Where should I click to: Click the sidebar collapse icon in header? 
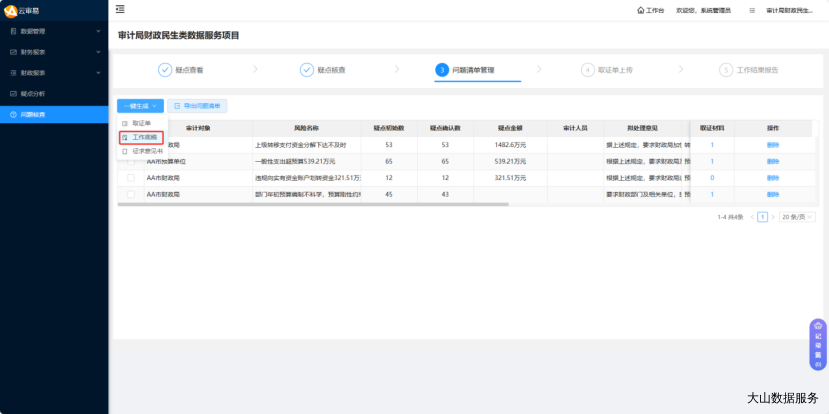tap(120, 9)
